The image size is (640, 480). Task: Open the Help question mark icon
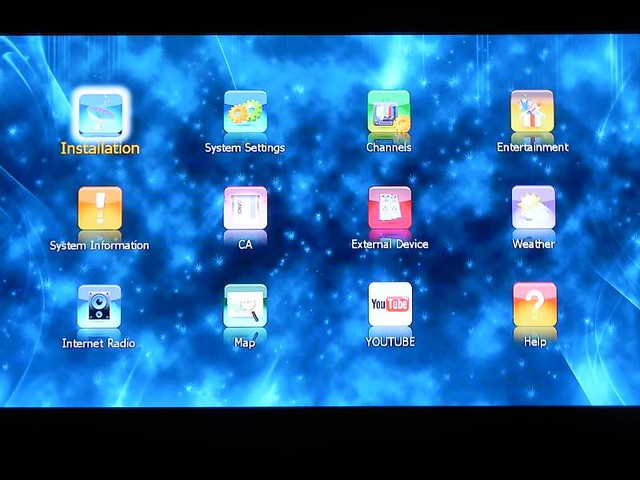pos(535,304)
